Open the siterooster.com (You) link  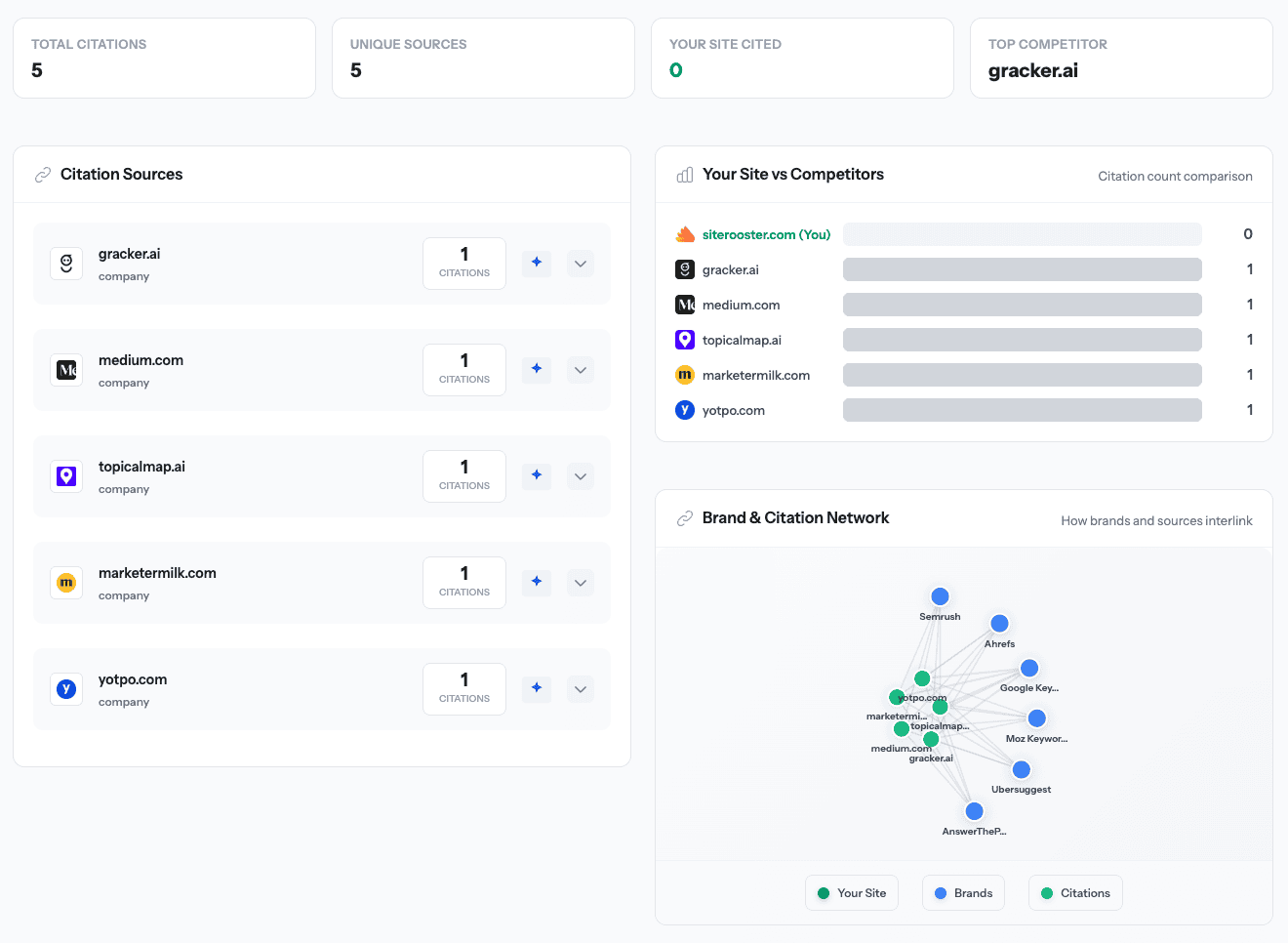[x=766, y=234]
